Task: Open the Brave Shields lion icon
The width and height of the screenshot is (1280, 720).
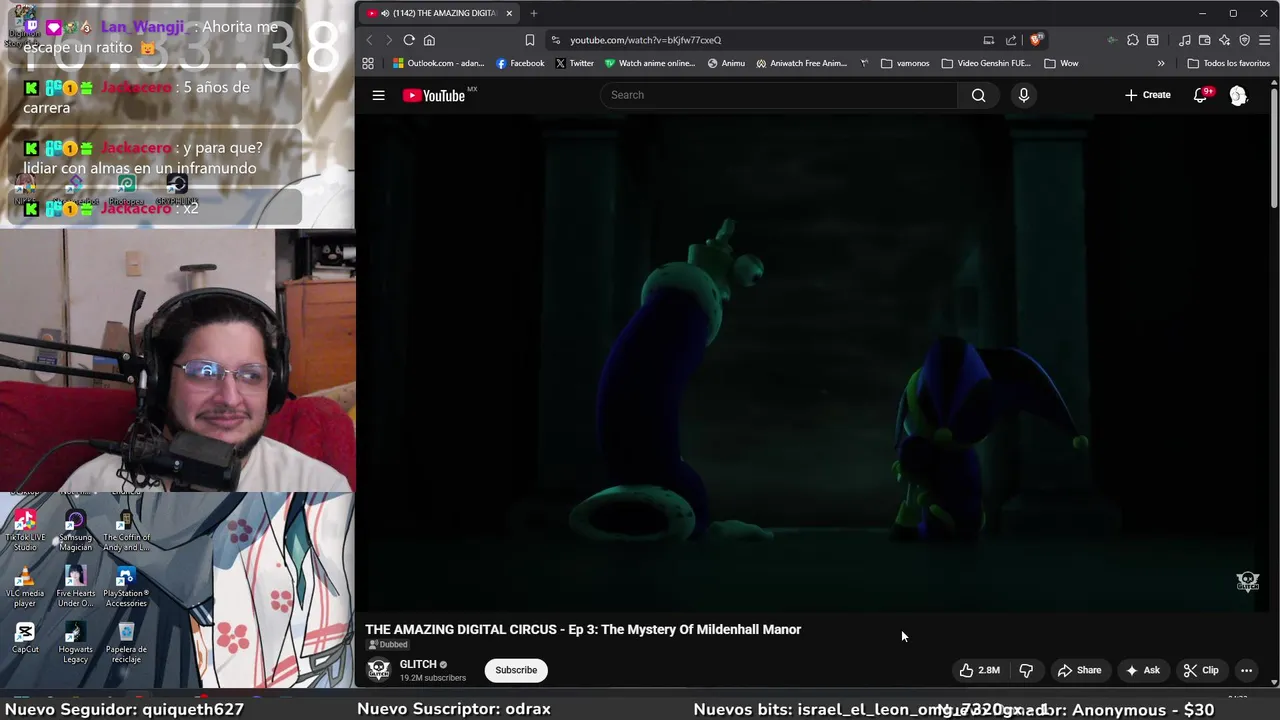Action: click(x=1036, y=40)
